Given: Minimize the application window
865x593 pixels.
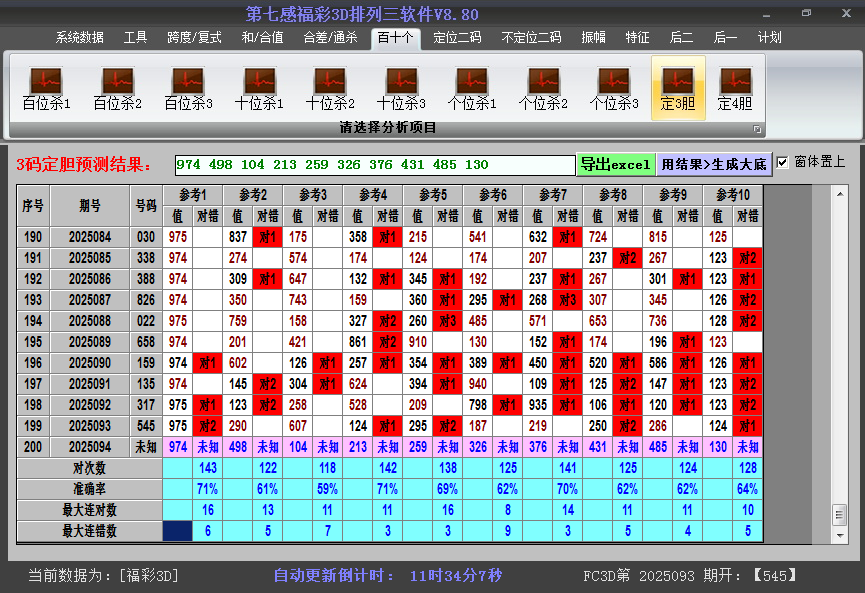Looking at the screenshot, I should [766, 14].
